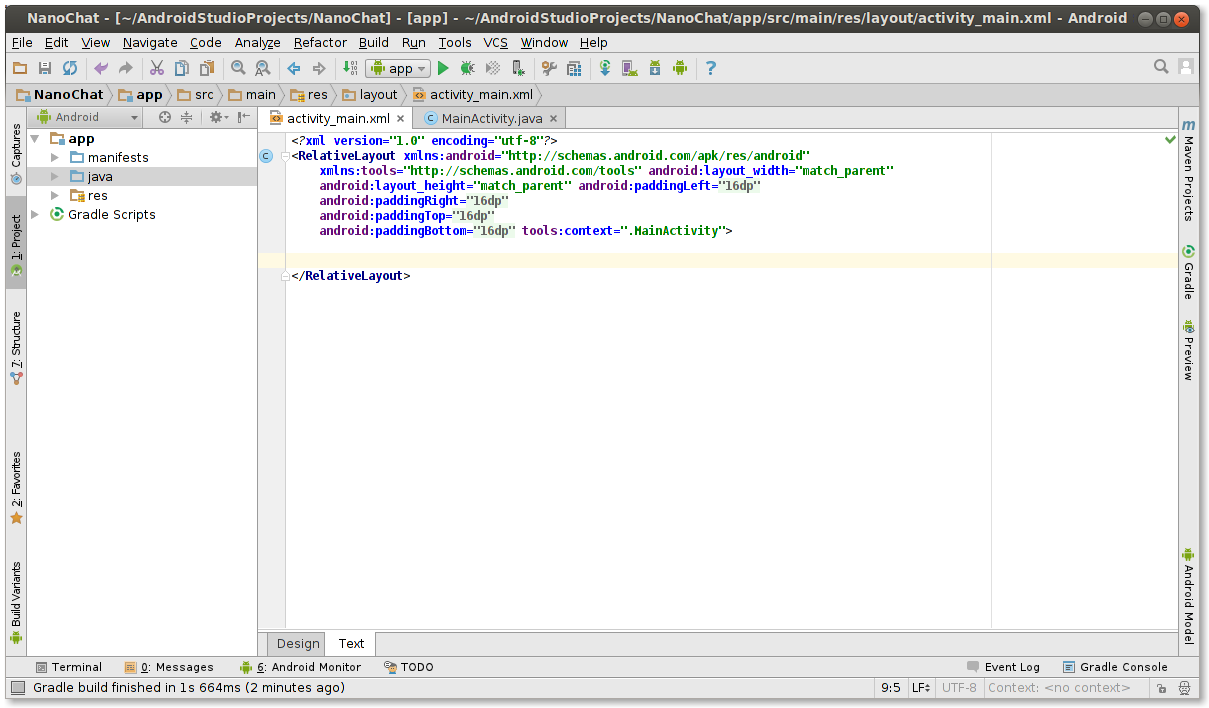Expand Gradle Scripts node

(x=36, y=215)
